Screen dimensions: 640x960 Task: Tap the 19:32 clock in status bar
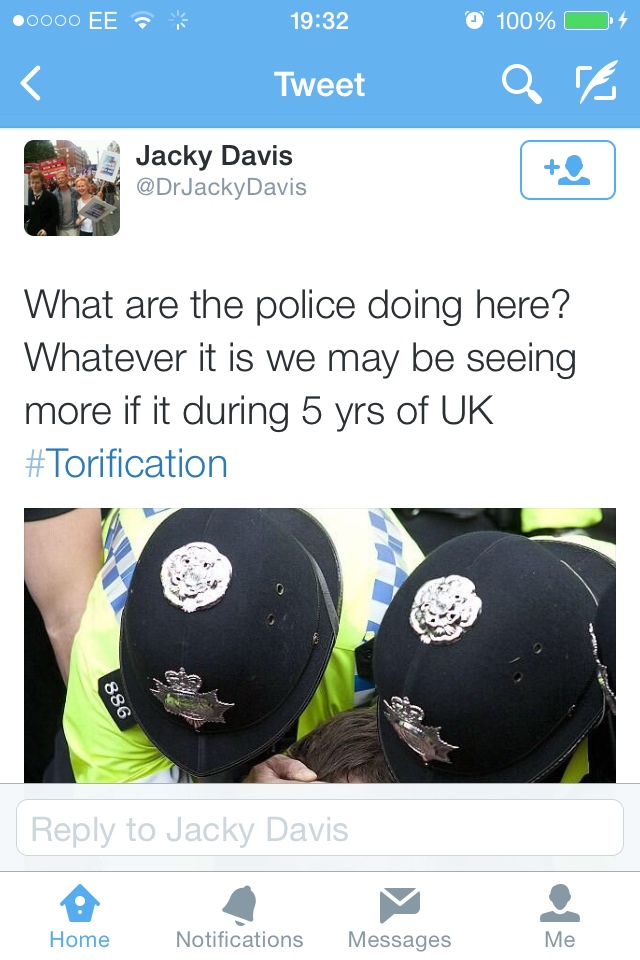tap(320, 21)
